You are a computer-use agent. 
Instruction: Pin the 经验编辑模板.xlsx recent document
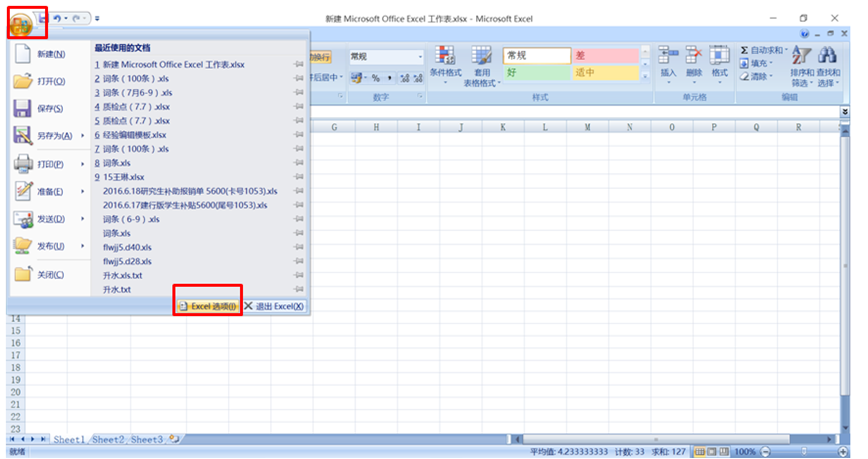tap(299, 134)
